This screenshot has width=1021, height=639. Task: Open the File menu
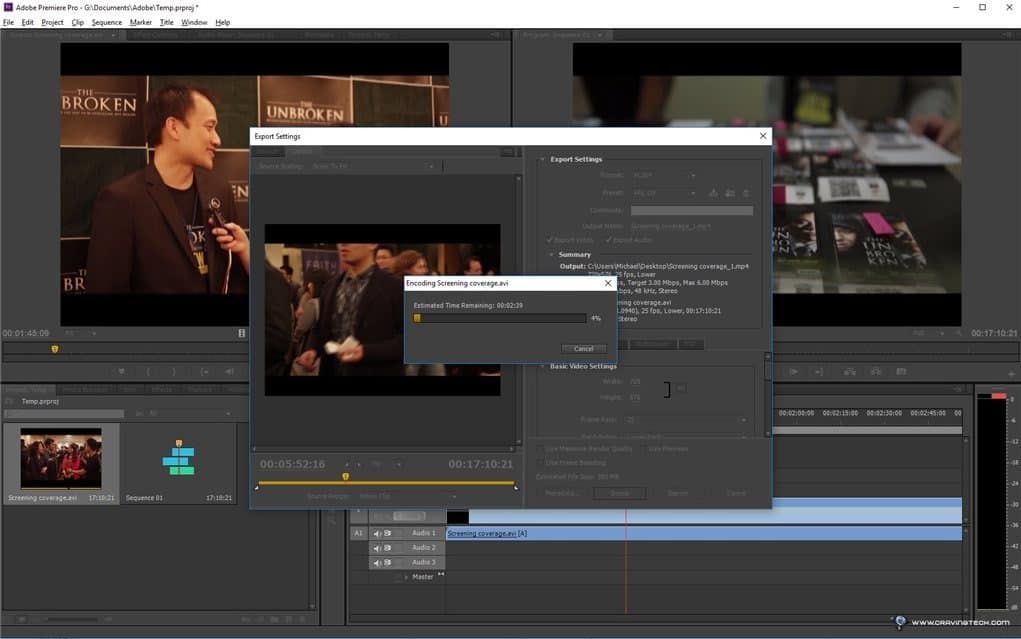pyautogui.click(x=8, y=22)
